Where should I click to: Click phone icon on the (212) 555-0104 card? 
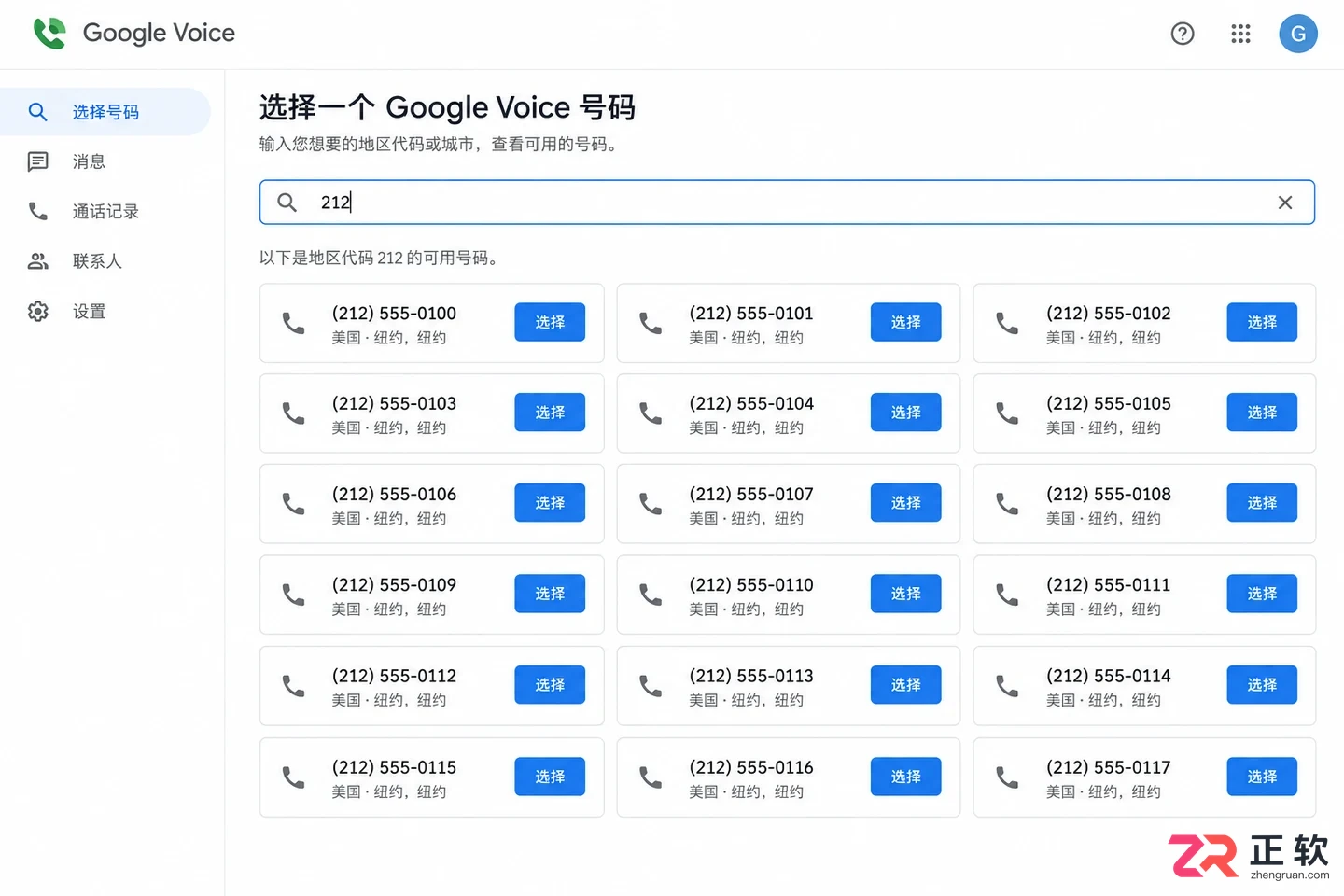point(651,413)
